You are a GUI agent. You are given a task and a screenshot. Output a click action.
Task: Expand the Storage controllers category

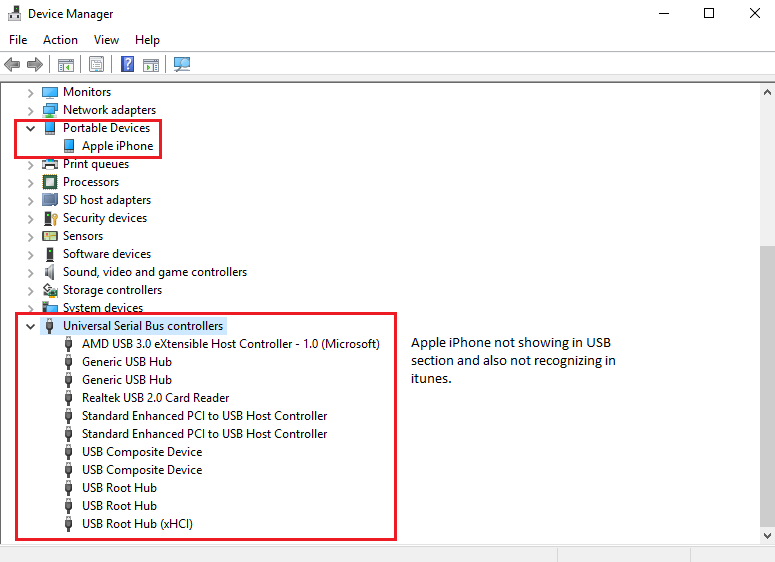coord(30,291)
